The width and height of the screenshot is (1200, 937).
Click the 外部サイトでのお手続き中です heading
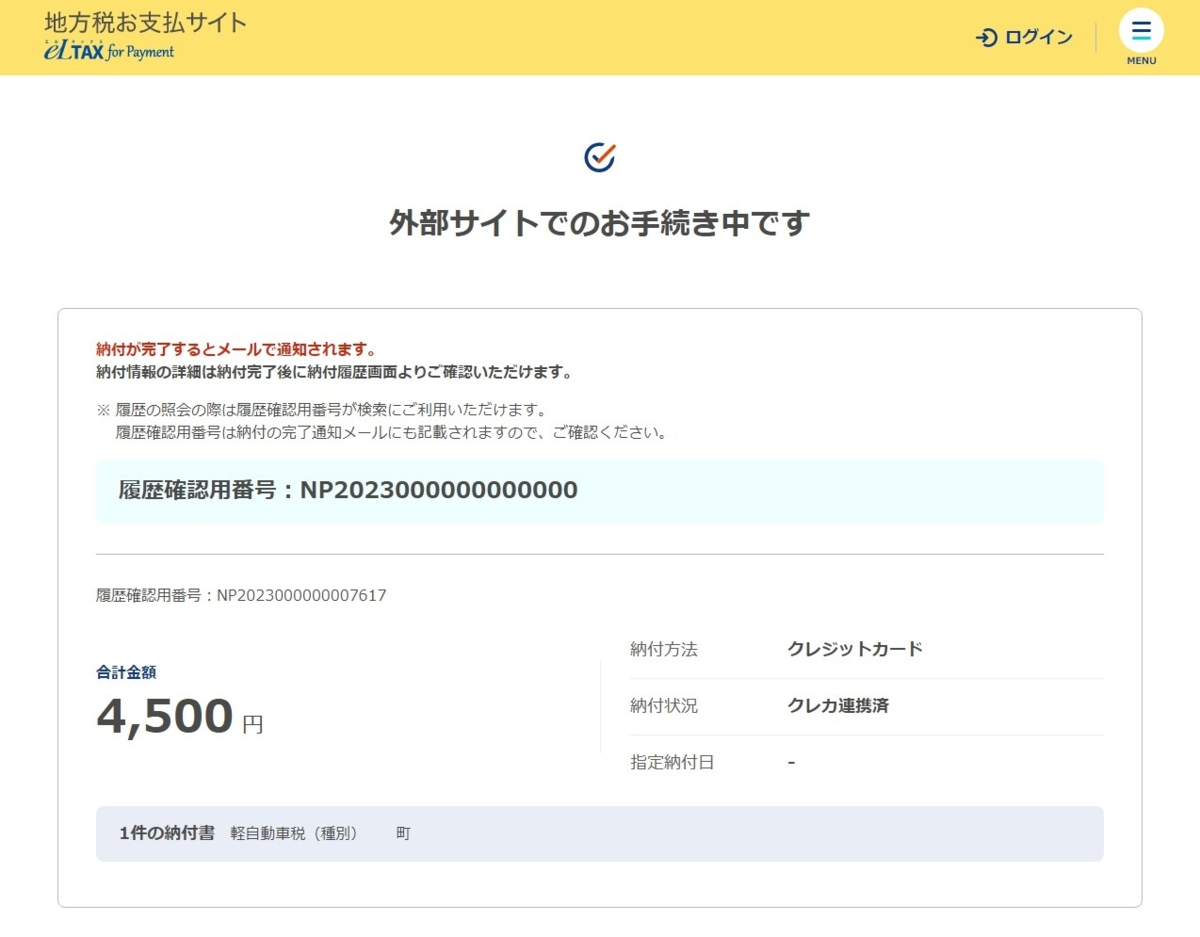coord(599,223)
